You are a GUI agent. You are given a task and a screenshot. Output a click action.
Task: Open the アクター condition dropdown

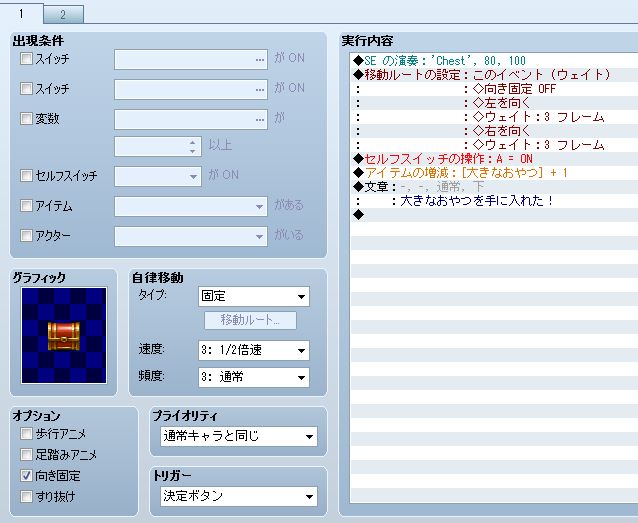[x=191, y=236]
